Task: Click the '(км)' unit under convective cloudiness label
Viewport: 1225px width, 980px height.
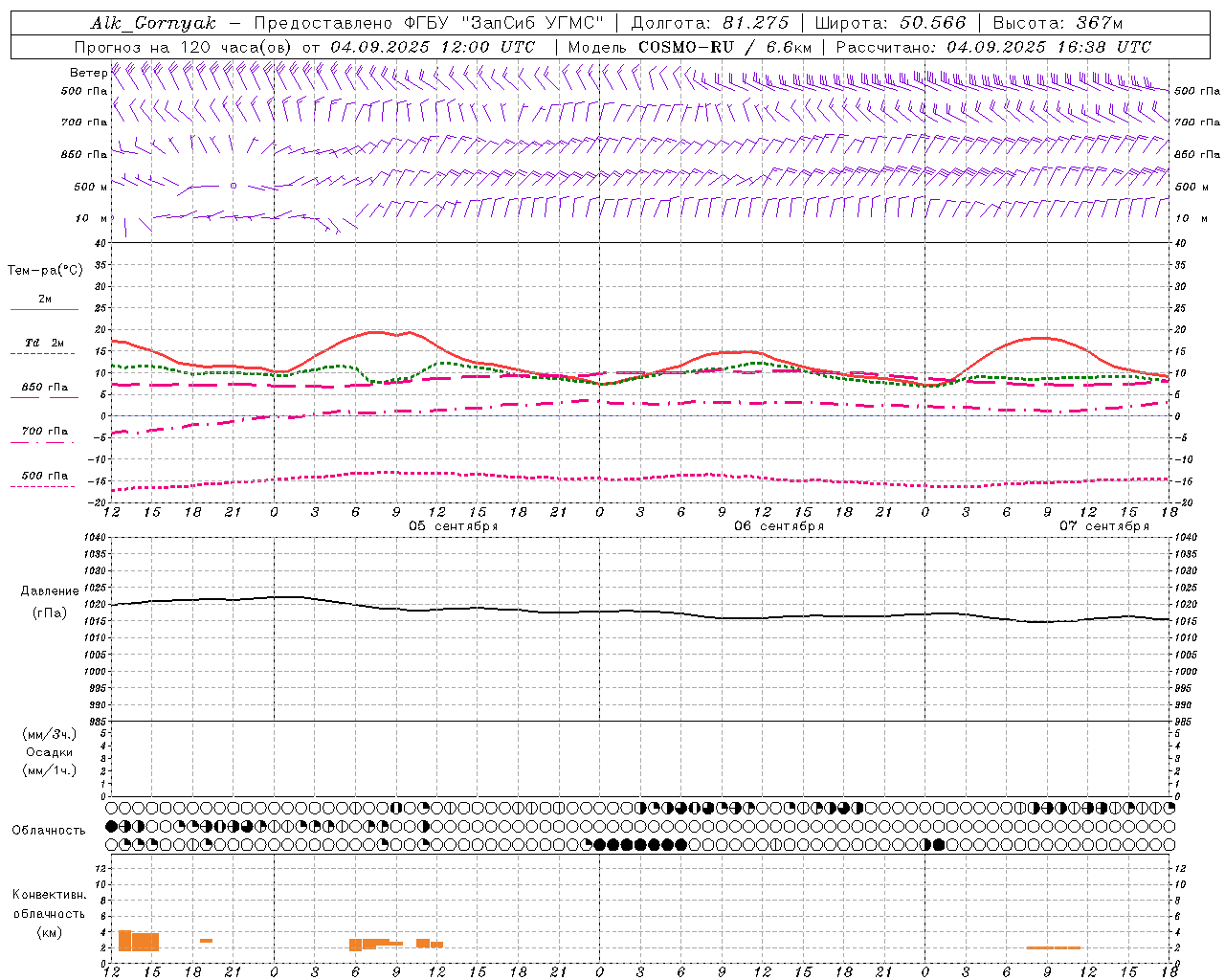Action: point(50,932)
